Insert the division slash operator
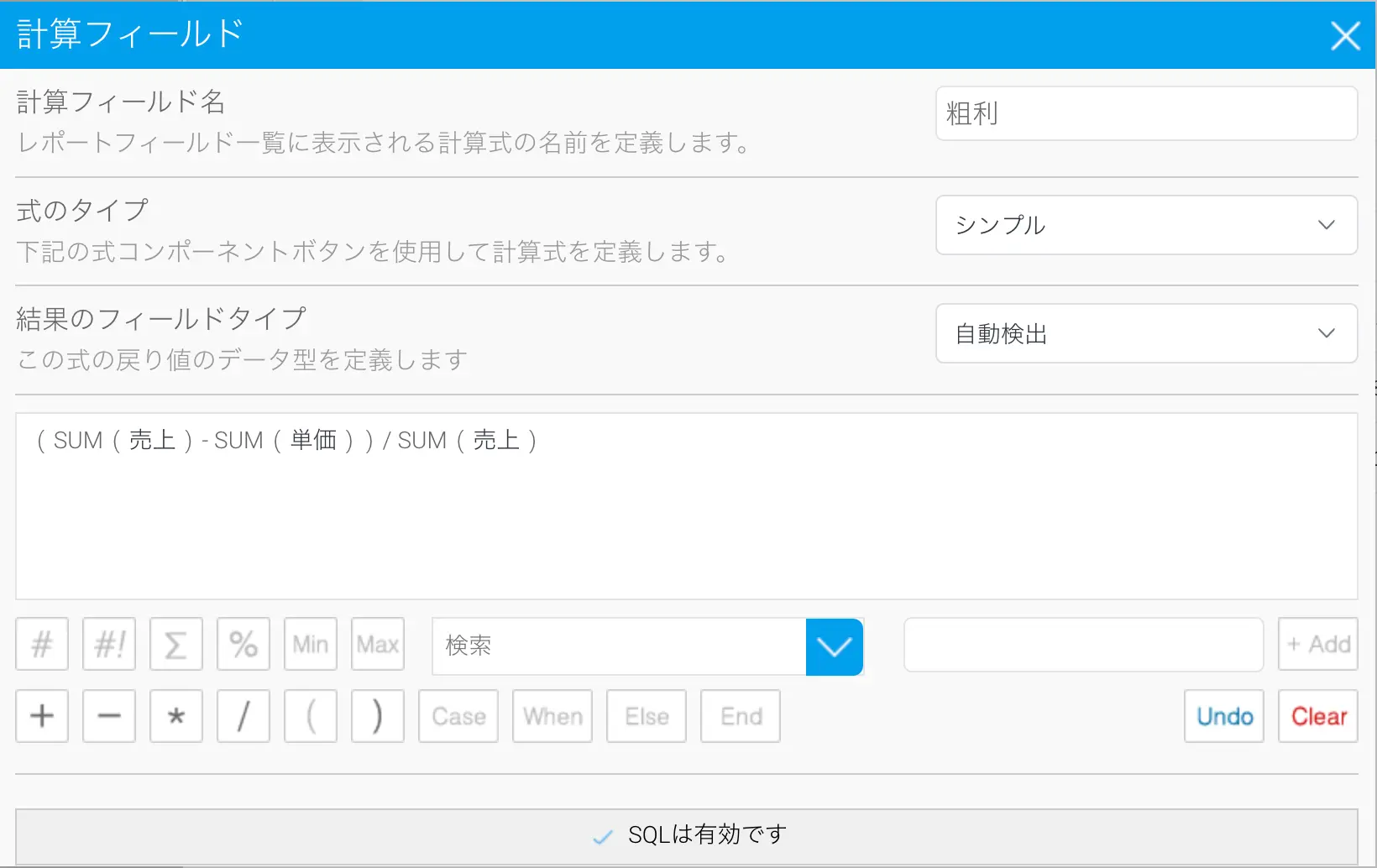 [x=243, y=716]
